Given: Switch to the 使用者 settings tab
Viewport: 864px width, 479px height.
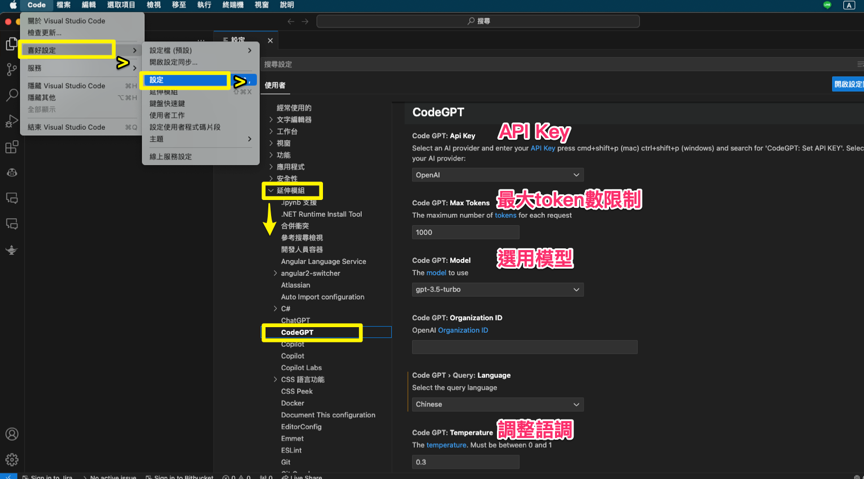Looking at the screenshot, I should coord(275,85).
